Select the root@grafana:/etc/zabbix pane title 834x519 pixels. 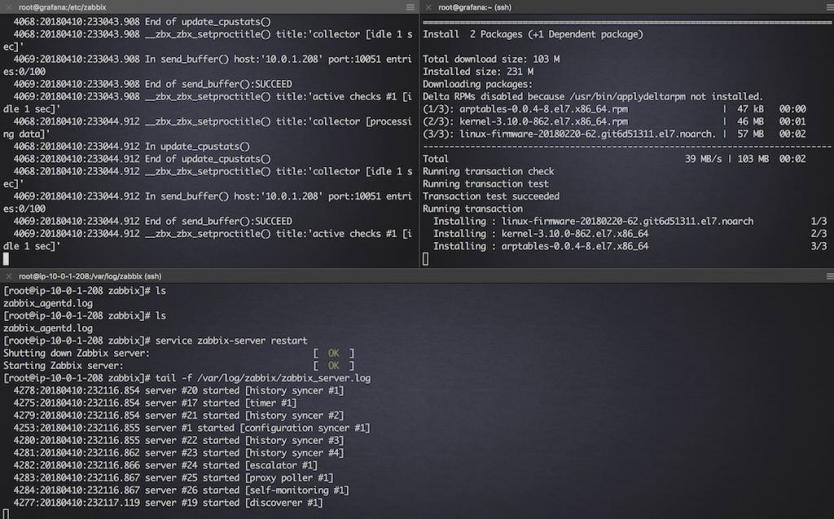[x=62, y=7]
